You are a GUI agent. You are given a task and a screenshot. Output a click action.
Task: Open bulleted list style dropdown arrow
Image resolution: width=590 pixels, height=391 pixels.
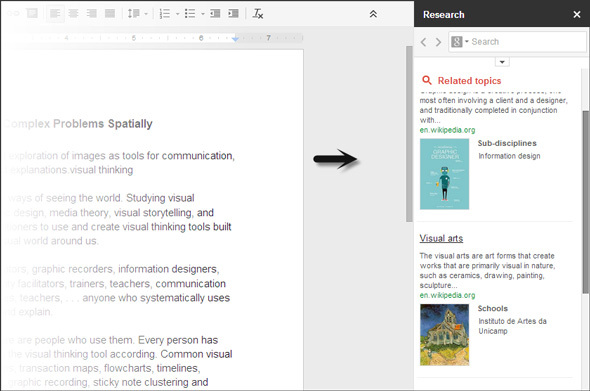pyautogui.click(x=203, y=14)
